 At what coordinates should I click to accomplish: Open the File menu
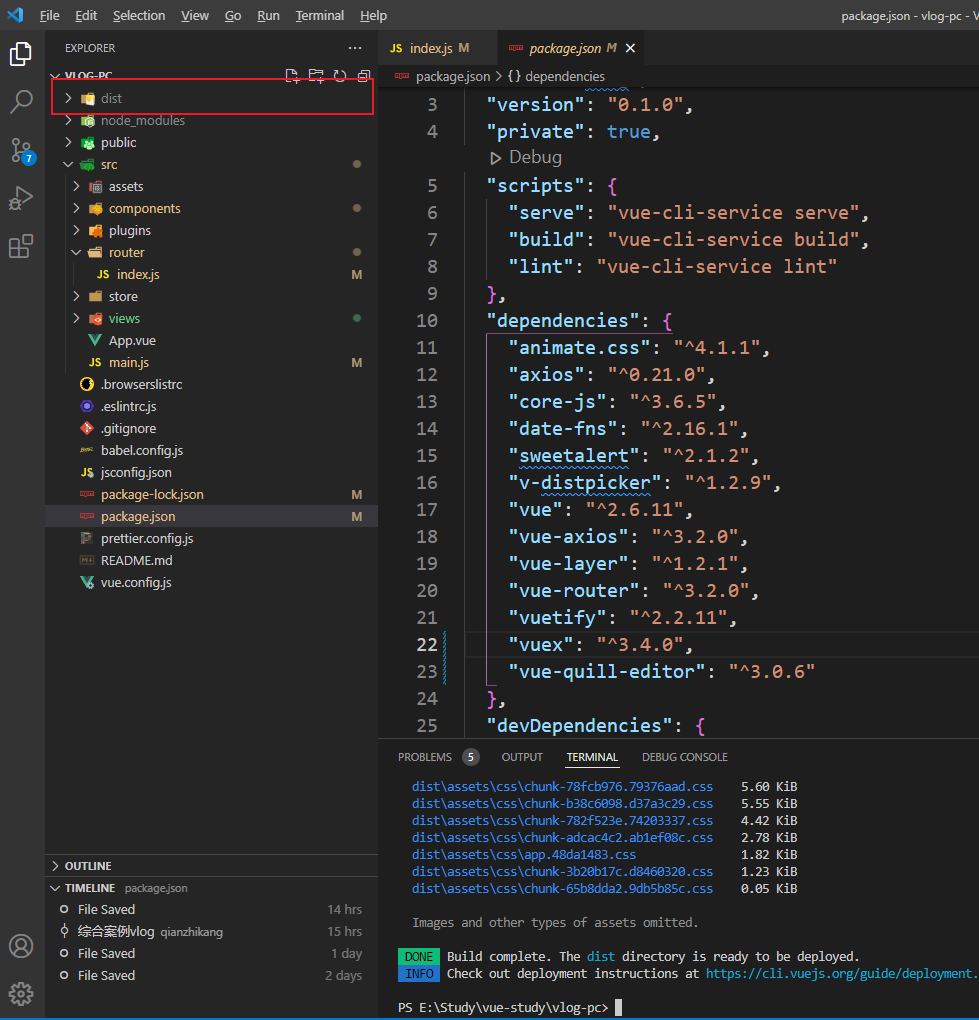pyautogui.click(x=49, y=16)
